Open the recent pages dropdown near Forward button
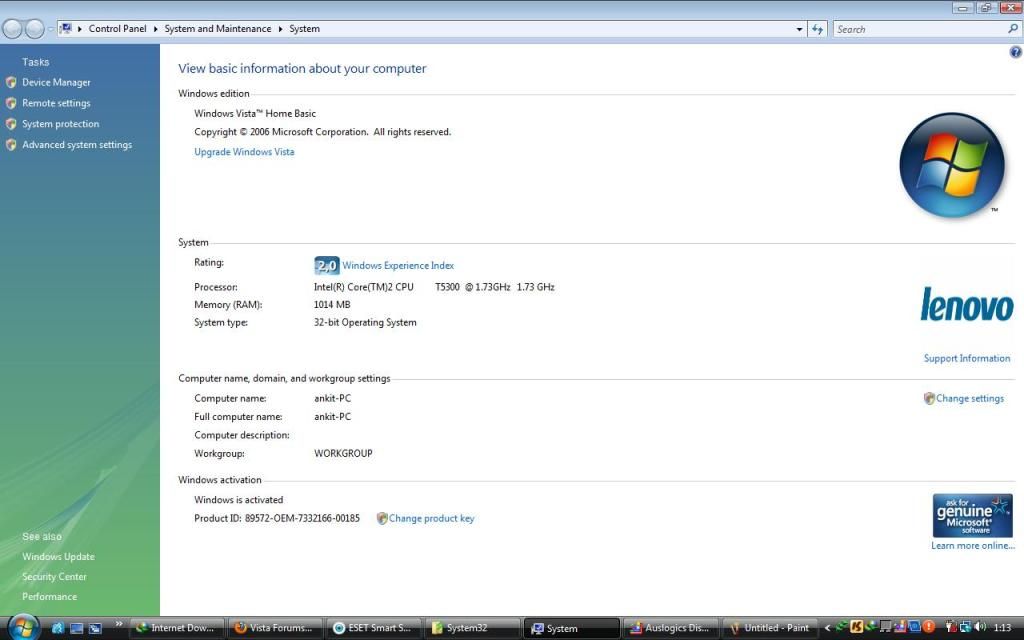1024x640 pixels. (x=50, y=29)
